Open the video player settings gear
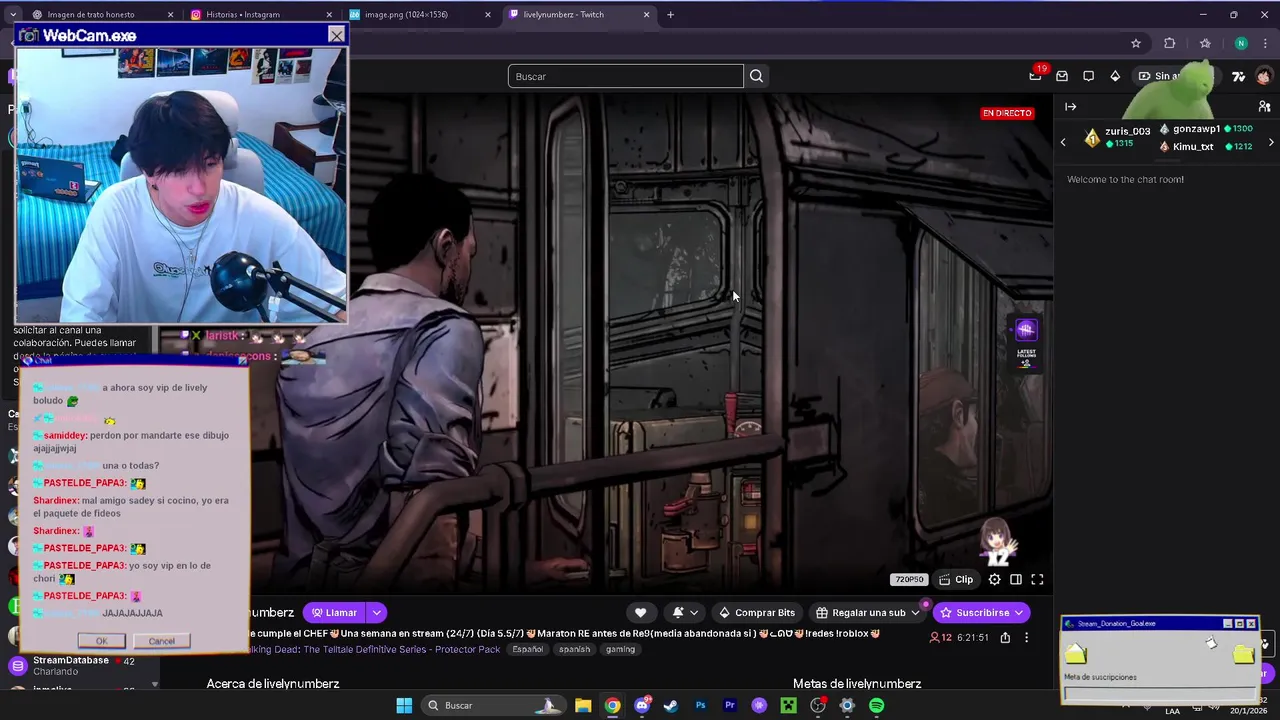The image size is (1280, 720). point(994,579)
